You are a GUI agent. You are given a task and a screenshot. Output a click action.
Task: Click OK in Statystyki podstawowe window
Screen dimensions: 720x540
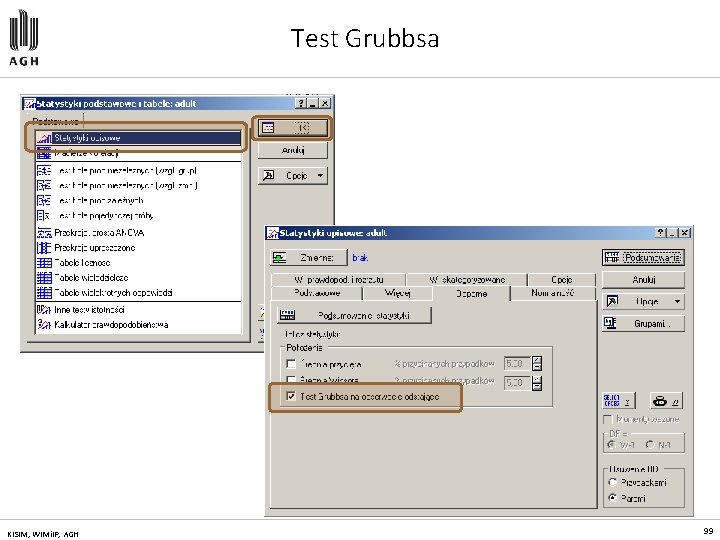[x=293, y=128]
